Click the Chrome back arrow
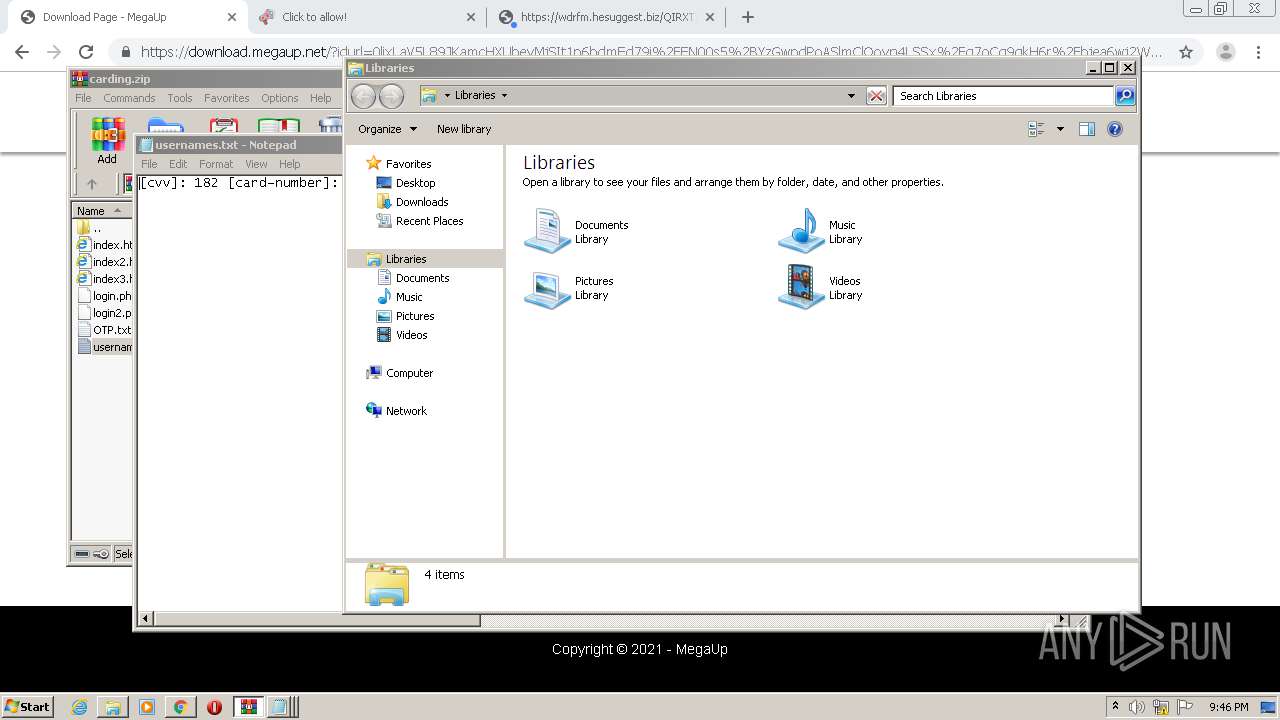Screen dimensions: 1280x720 coord(22,52)
